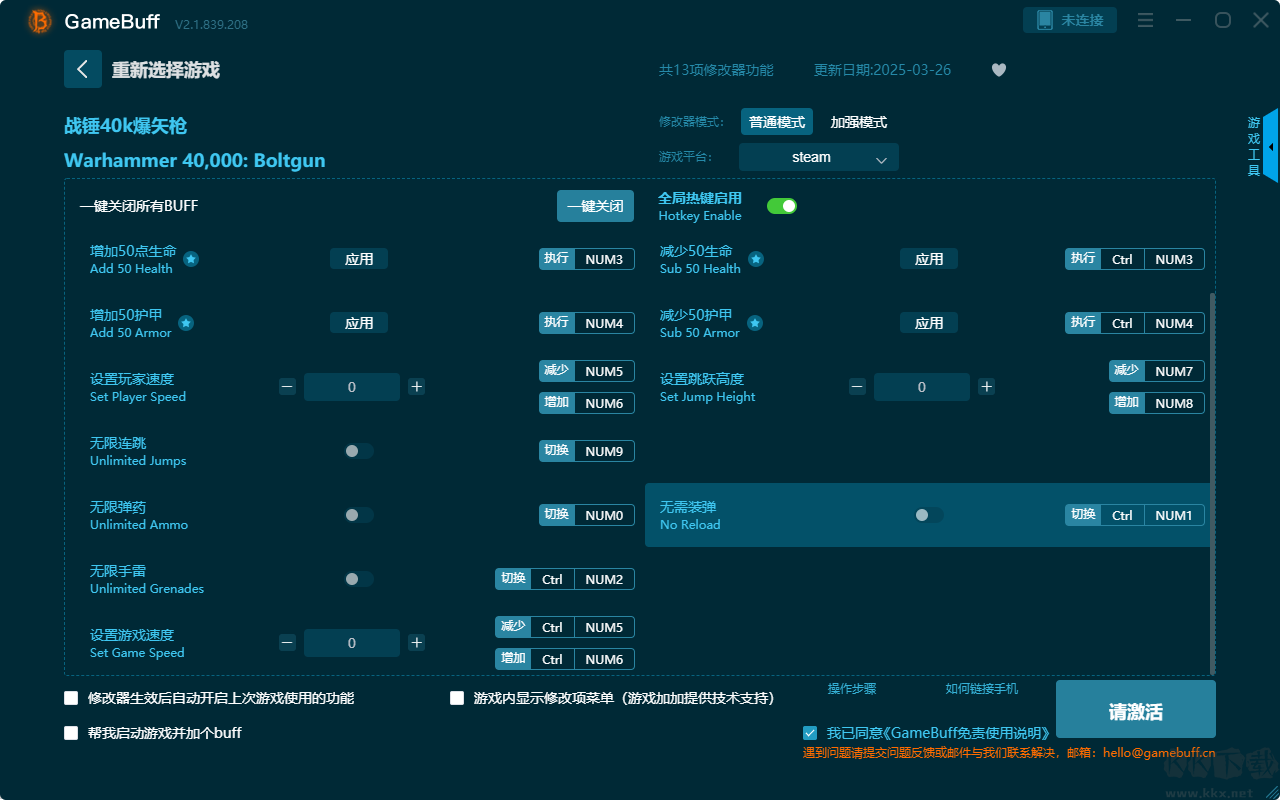1280x800 pixels.
Task: Click Set Player Speed value field
Action: [352, 387]
